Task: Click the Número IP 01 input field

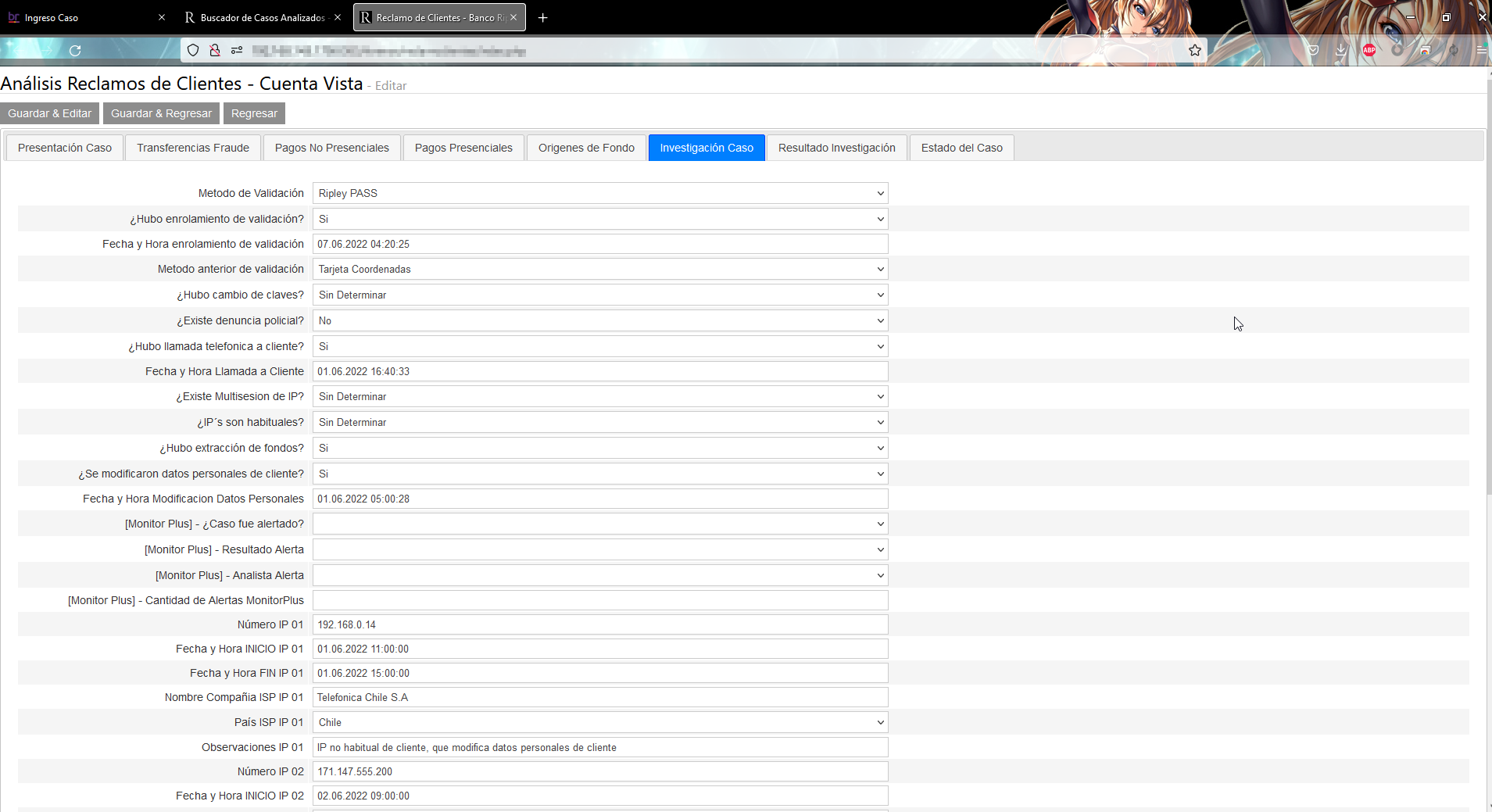Action: click(x=600, y=624)
